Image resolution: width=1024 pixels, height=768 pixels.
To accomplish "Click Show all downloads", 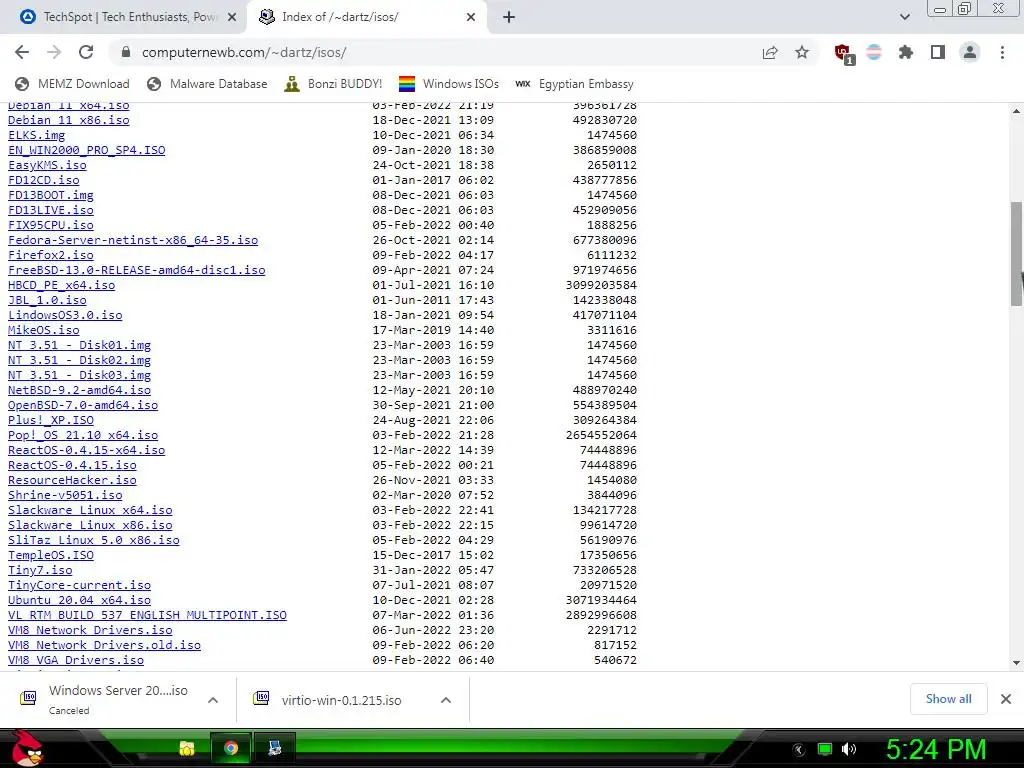I will [x=948, y=699].
